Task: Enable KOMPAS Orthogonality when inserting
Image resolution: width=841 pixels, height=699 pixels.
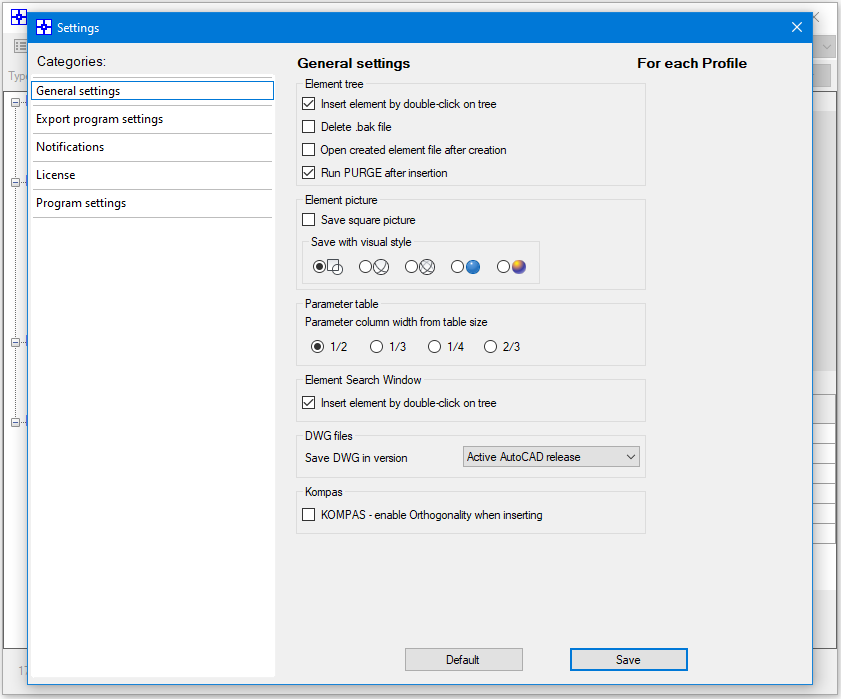Action: click(x=308, y=514)
